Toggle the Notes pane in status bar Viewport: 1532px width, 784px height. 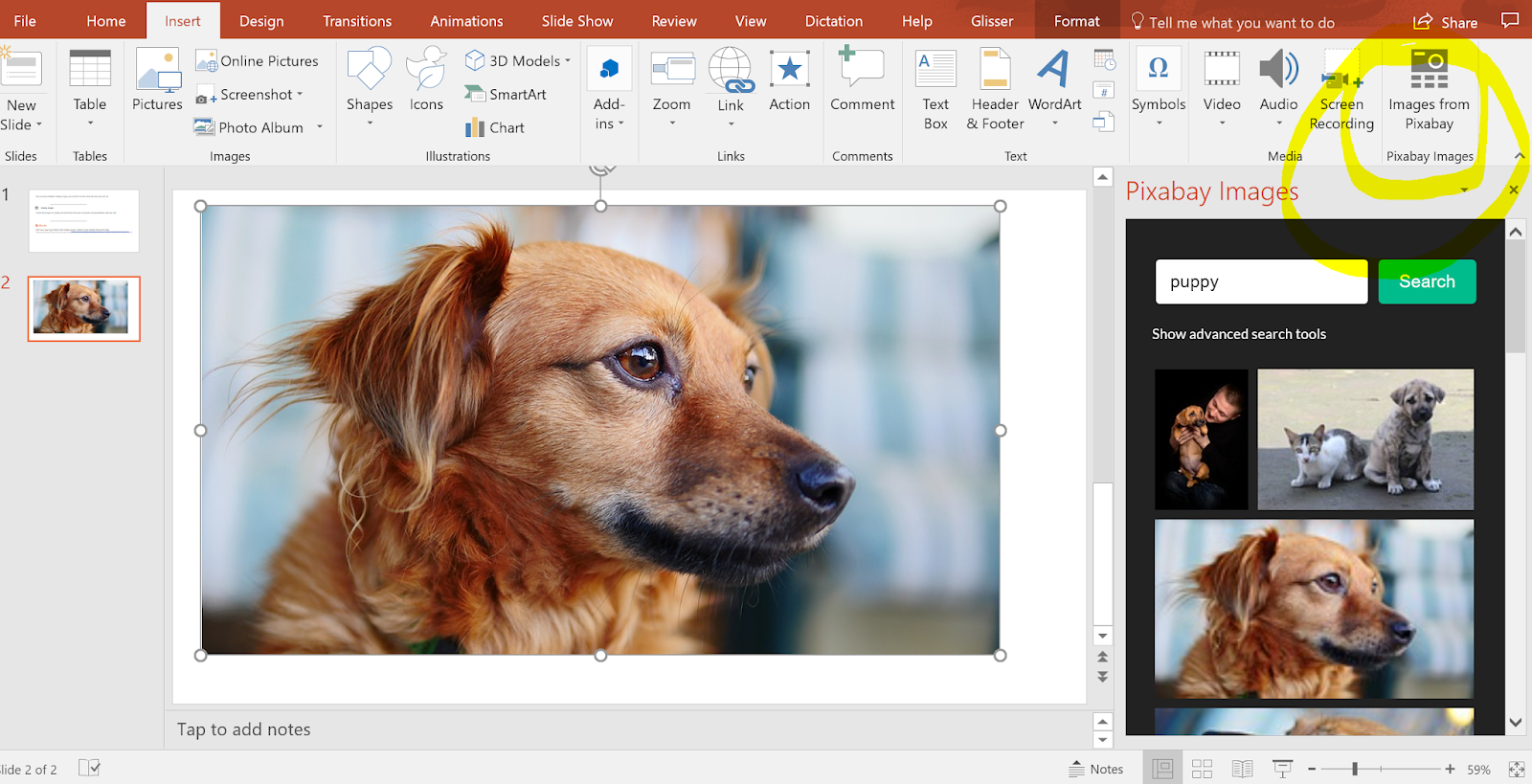1096,769
